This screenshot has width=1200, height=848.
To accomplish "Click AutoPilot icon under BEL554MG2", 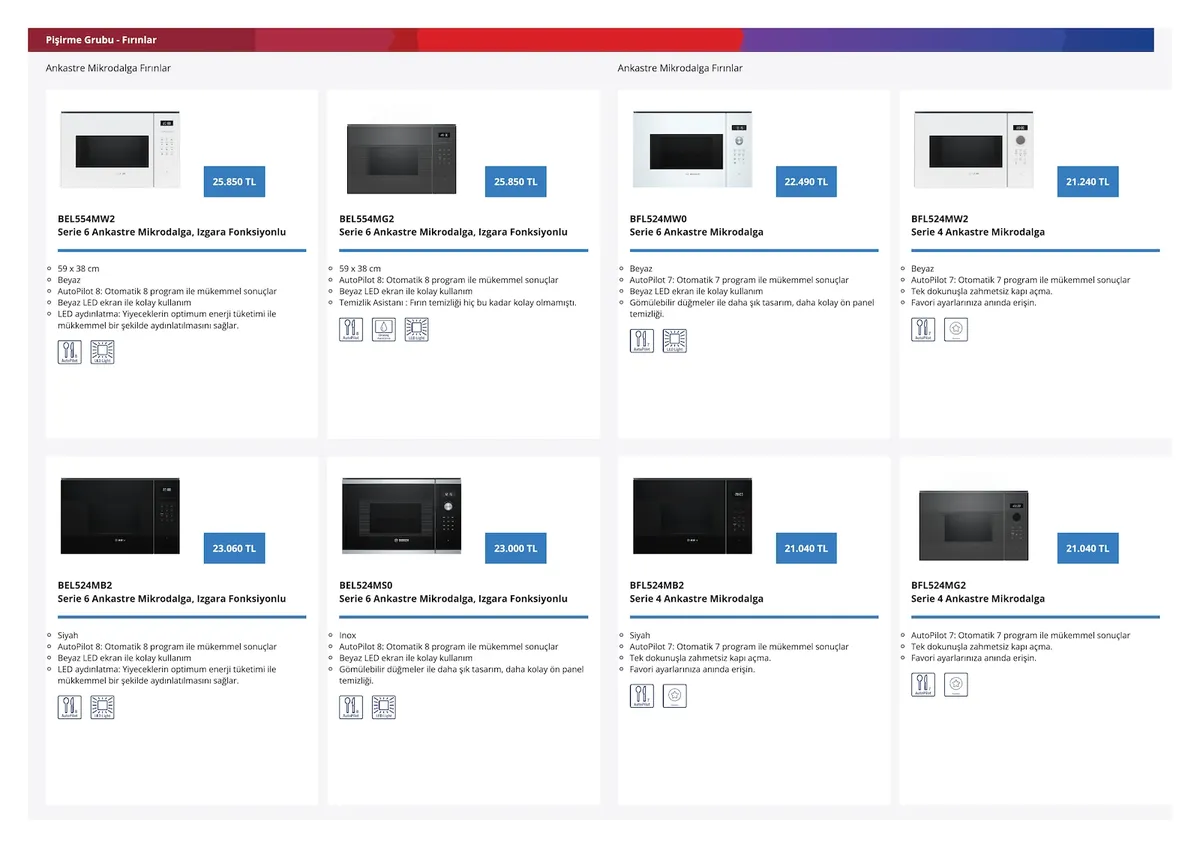I will 351,329.
